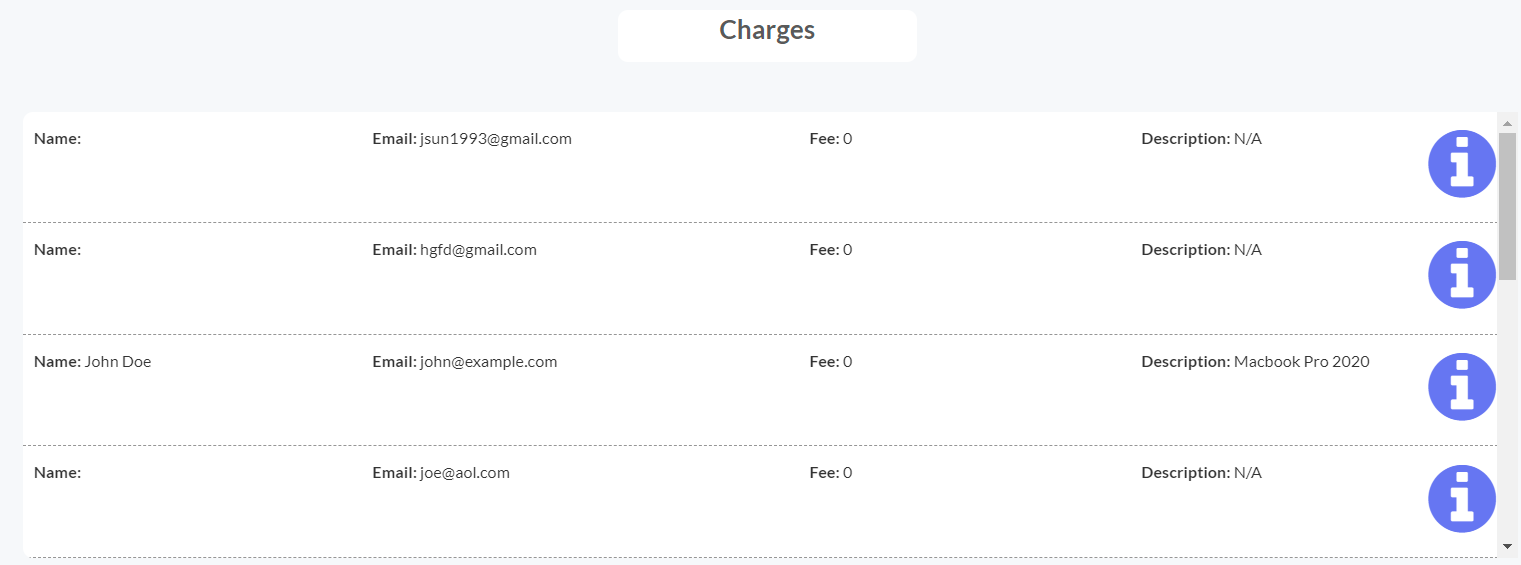Click Description N/A in joe@aol.com row
This screenshot has width=1521, height=565.
tap(1248, 473)
